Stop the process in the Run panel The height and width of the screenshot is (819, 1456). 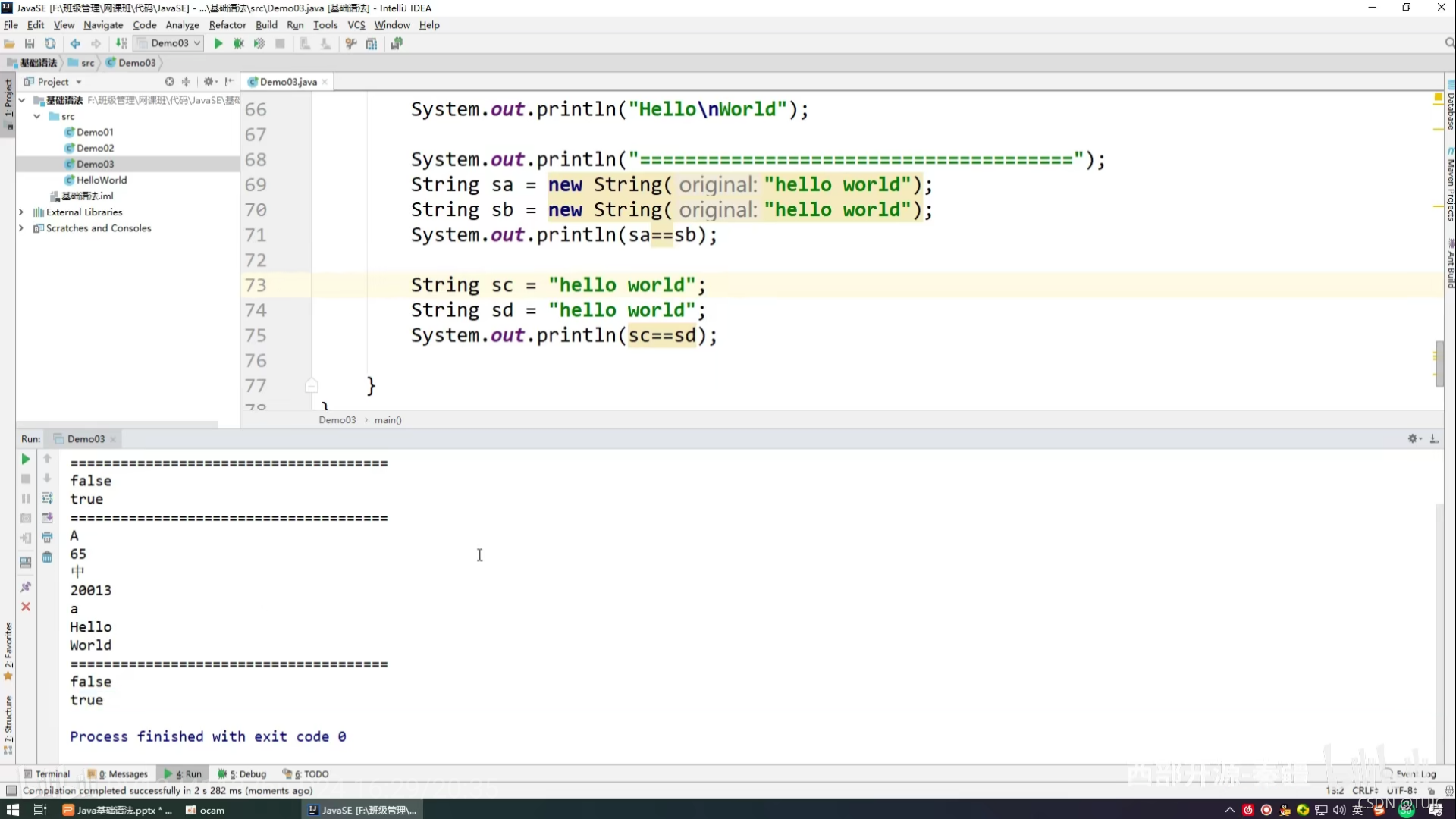click(x=25, y=479)
